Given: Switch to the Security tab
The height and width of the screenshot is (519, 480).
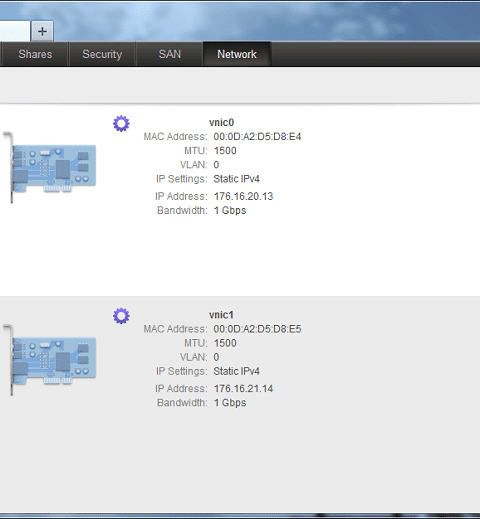Looking at the screenshot, I should click(x=102, y=54).
